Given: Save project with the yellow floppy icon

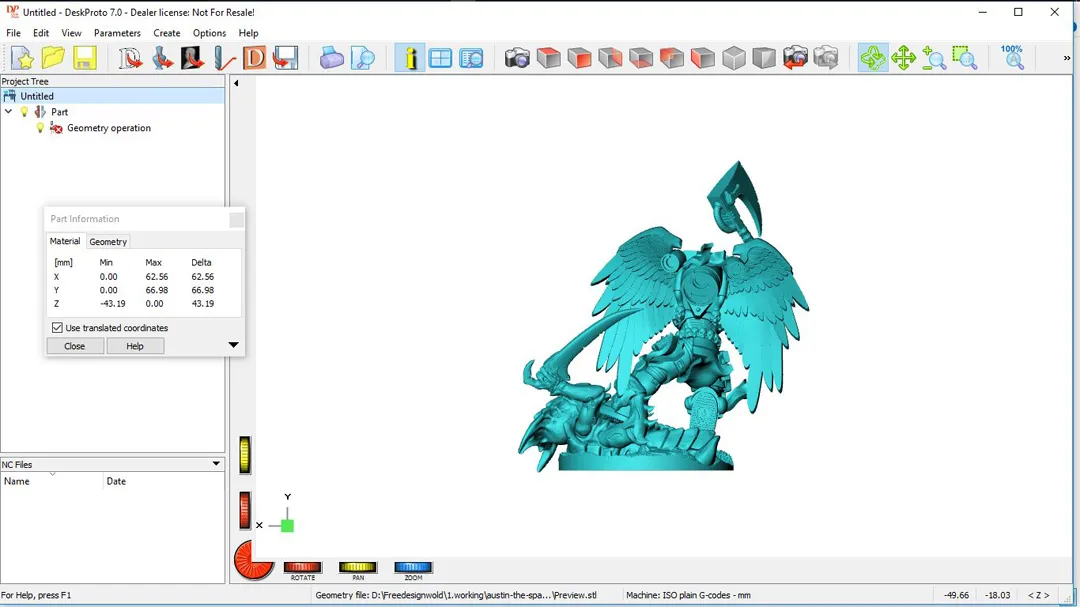Looking at the screenshot, I should pos(85,58).
